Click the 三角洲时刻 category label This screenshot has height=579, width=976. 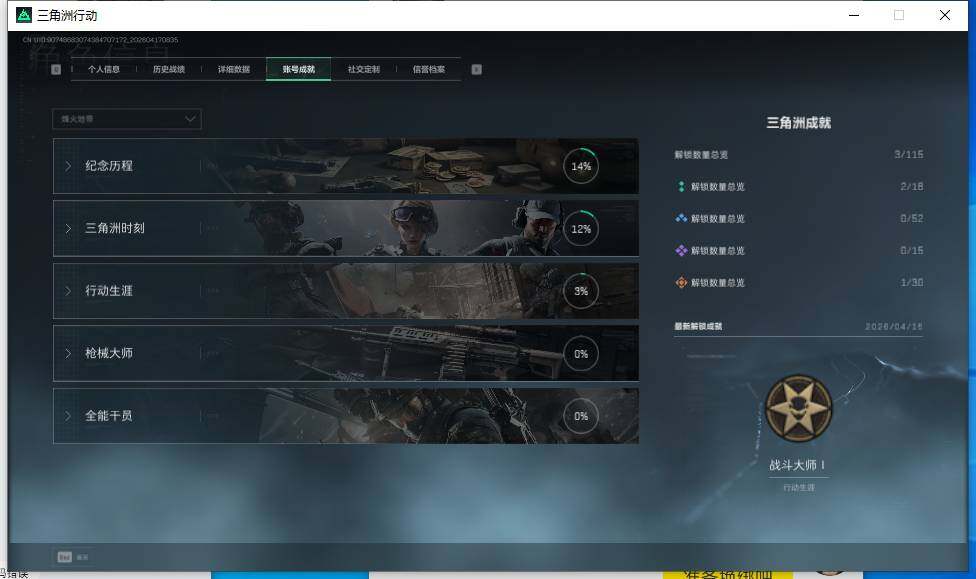(x=115, y=228)
